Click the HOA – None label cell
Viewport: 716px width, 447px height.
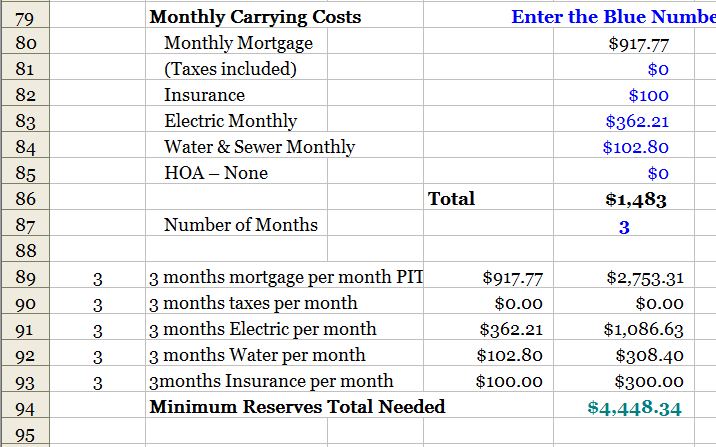pos(216,173)
